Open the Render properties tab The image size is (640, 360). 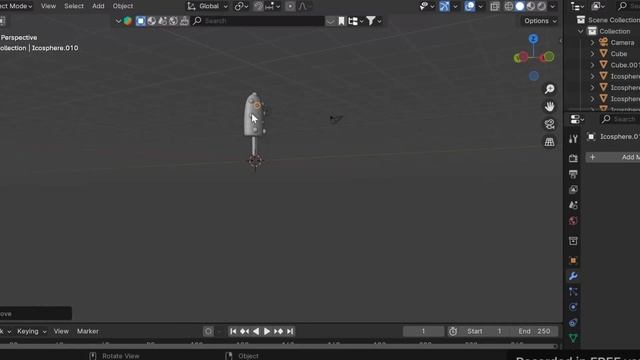(573, 158)
